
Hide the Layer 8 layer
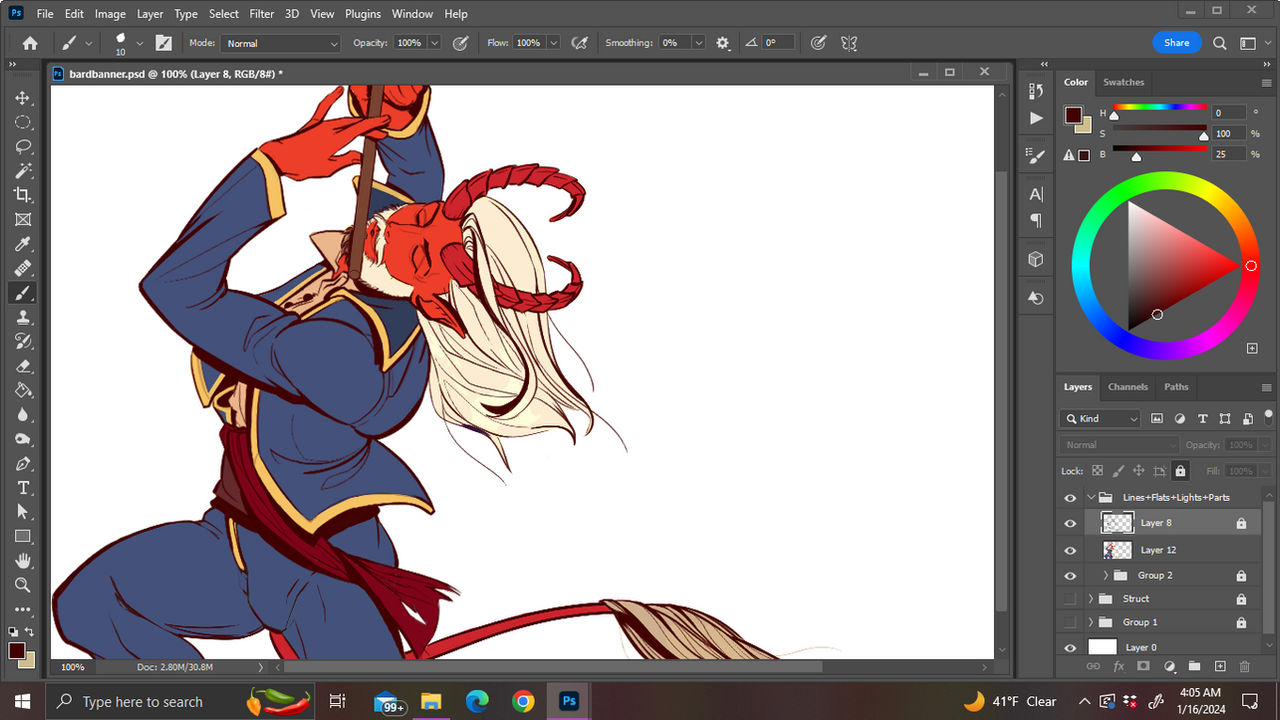[1070, 522]
